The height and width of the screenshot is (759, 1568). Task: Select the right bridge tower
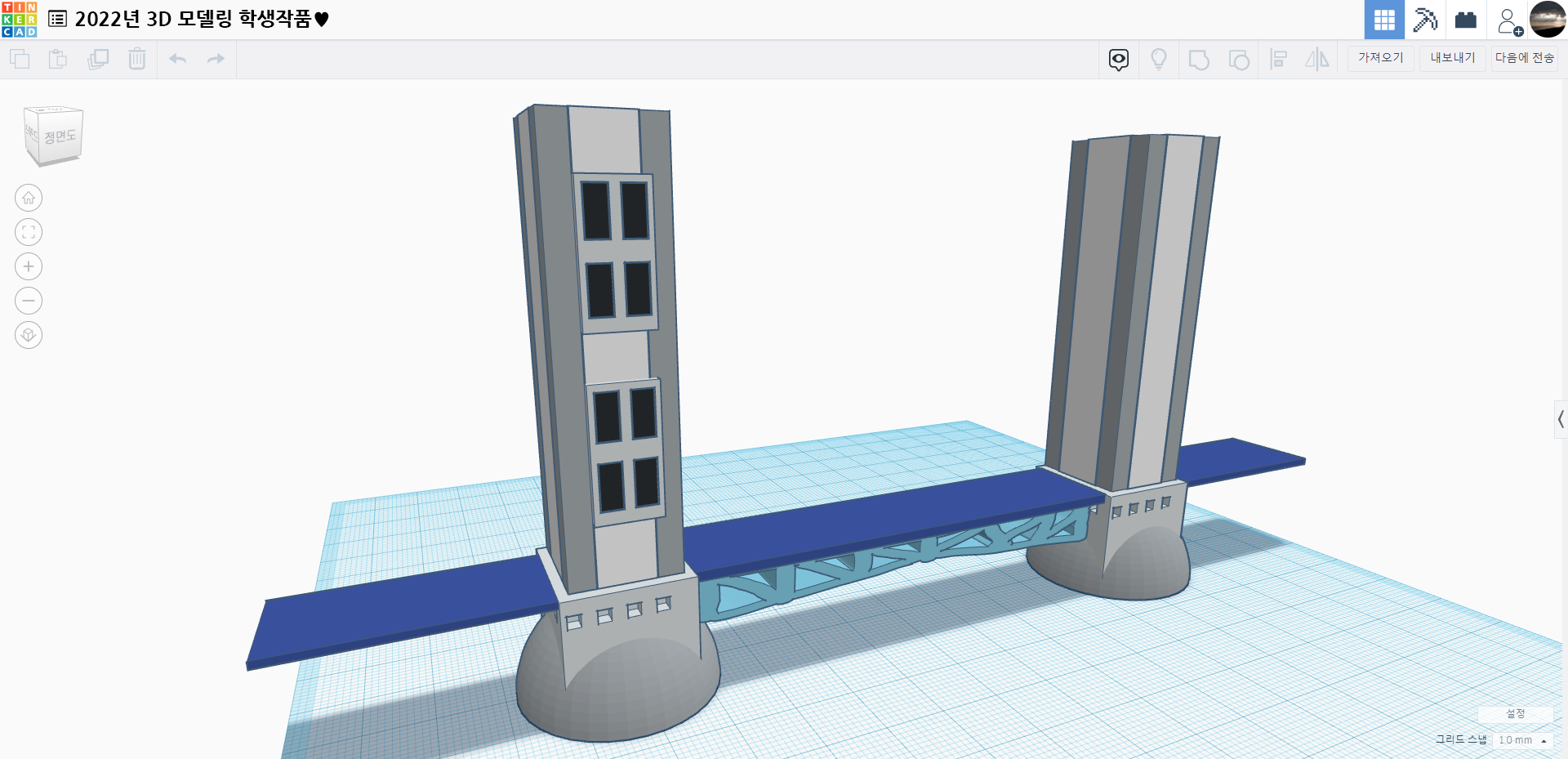1131,315
